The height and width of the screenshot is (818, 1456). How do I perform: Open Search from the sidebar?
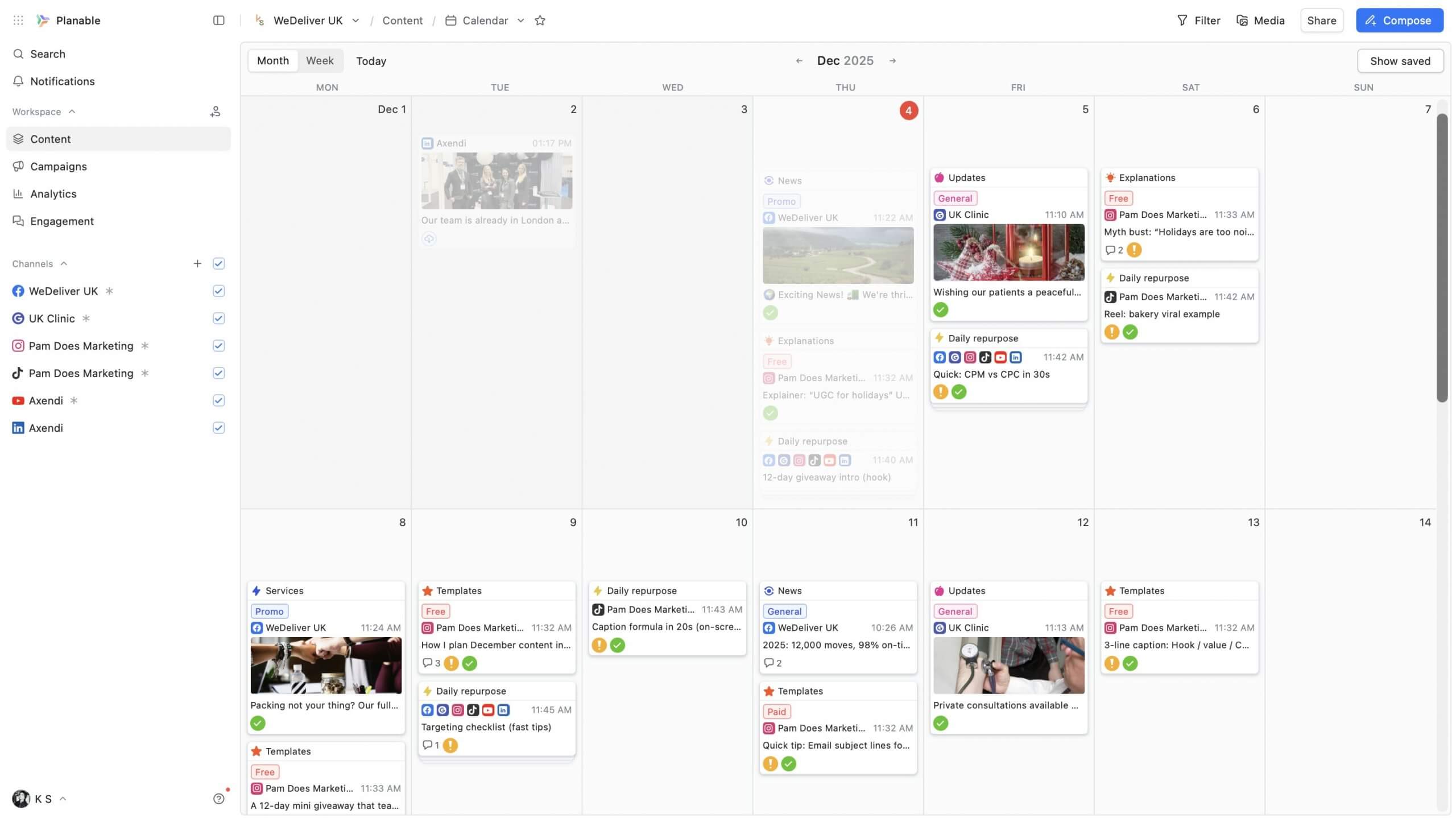(x=47, y=53)
